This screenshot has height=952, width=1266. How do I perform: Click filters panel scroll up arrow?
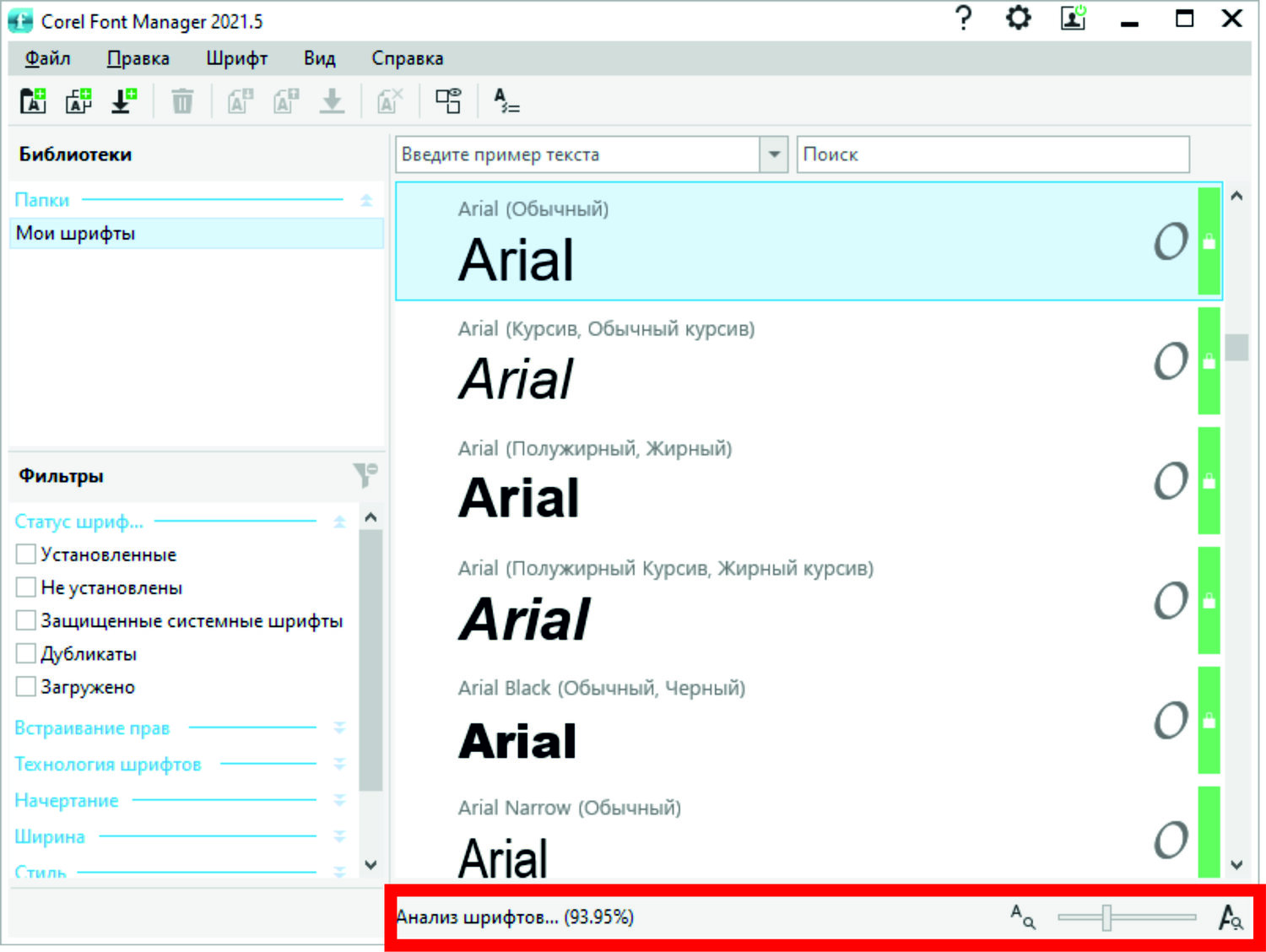371,517
